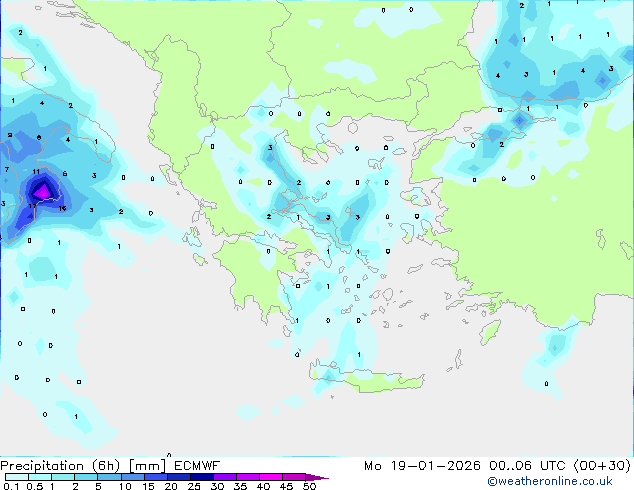Click the '7' precipitation value on the map

(x=7, y=169)
